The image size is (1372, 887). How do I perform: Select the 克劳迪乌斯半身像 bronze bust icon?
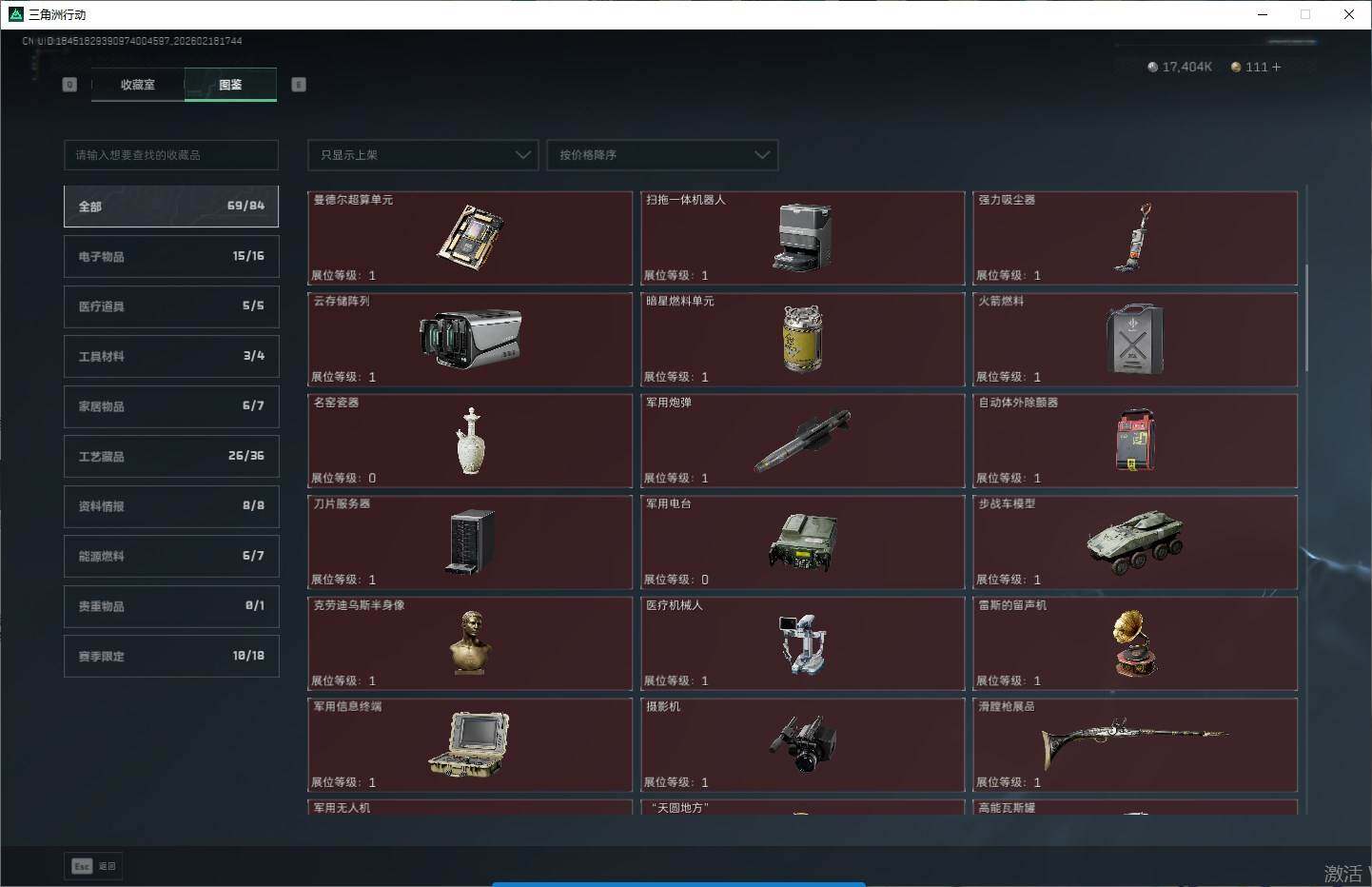coord(470,643)
